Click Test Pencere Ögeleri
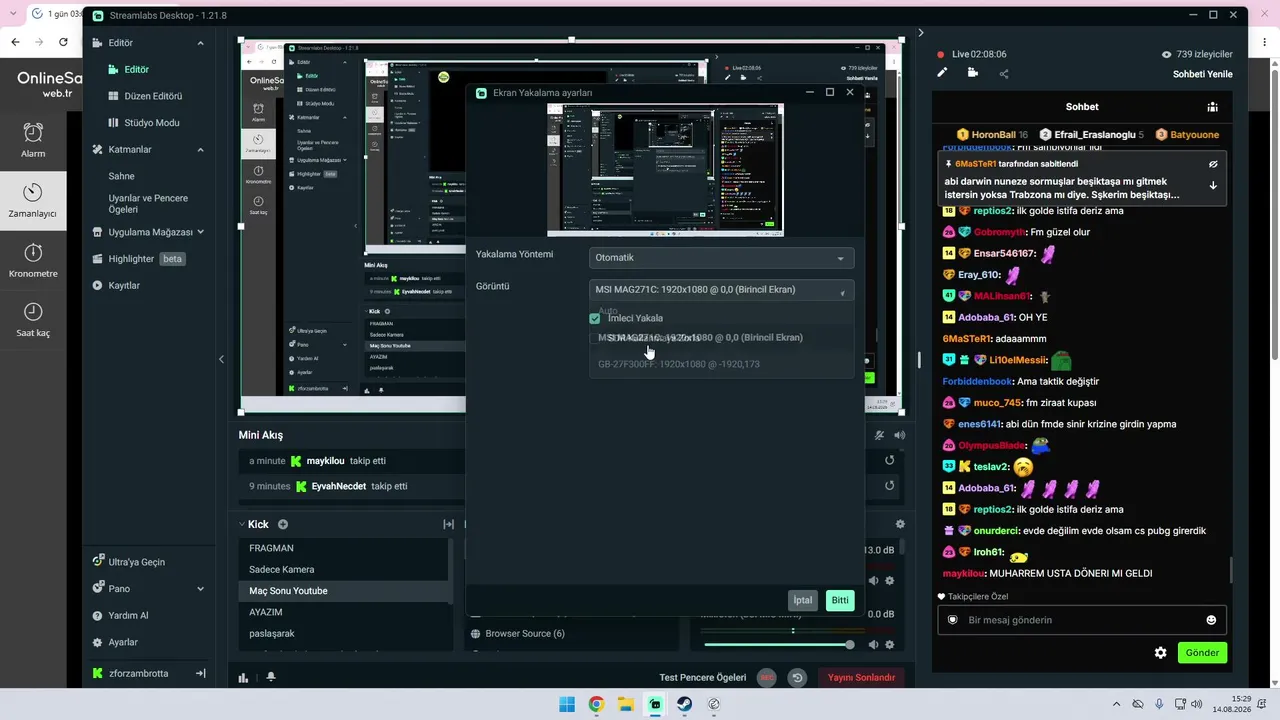Screen dimensions: 1280x720 click(702, 677)
